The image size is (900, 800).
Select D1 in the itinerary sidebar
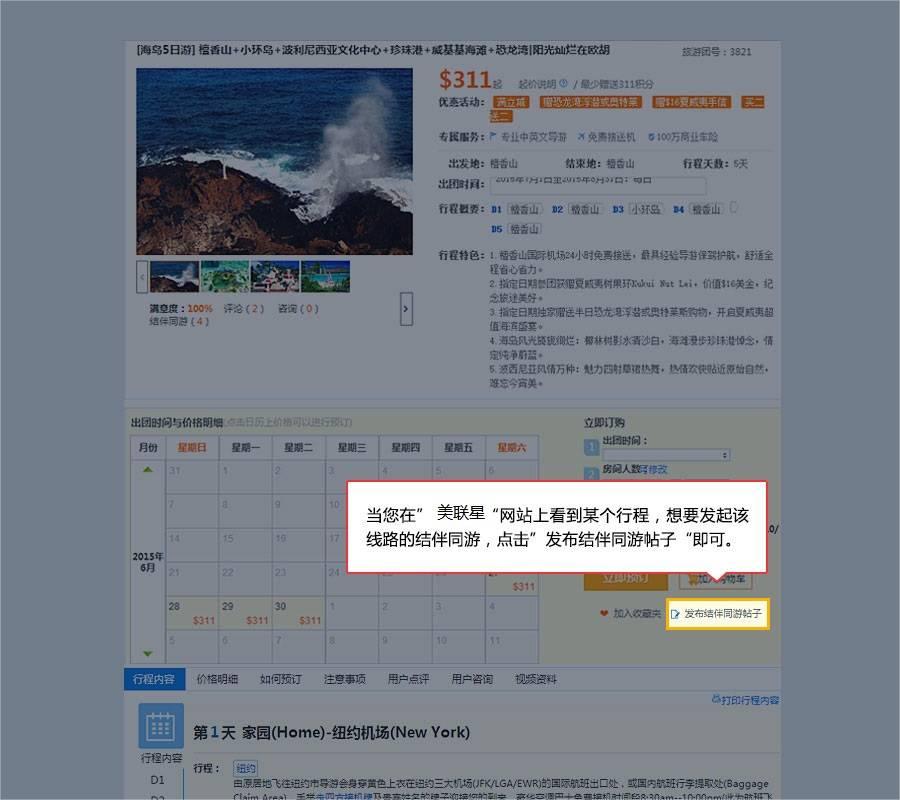[157, 780]
